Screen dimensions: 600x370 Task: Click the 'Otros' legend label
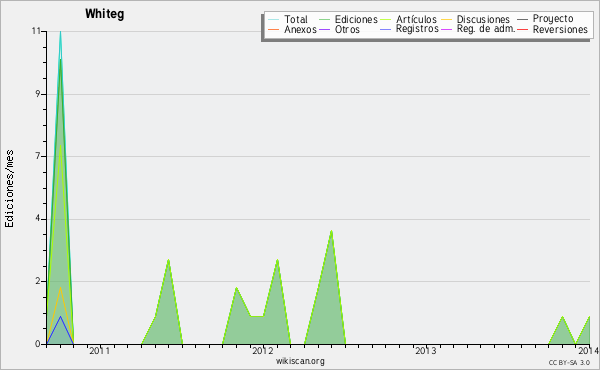(347, 29)
